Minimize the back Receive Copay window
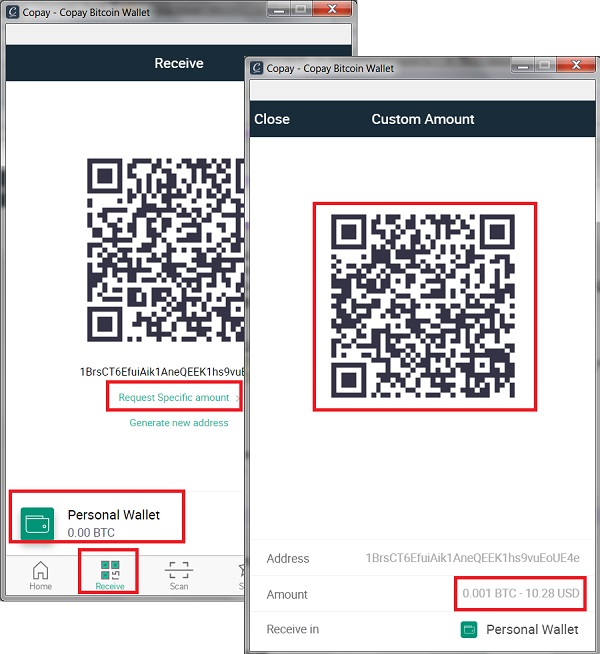The height and width of the screenshot is (654, 600). click(279, 10)
